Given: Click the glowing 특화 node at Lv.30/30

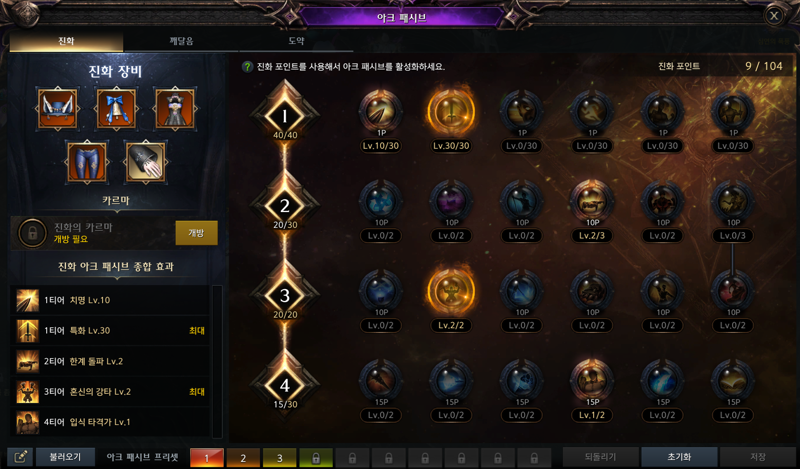Looking at the screenshot, I should (x=451, y=111).
